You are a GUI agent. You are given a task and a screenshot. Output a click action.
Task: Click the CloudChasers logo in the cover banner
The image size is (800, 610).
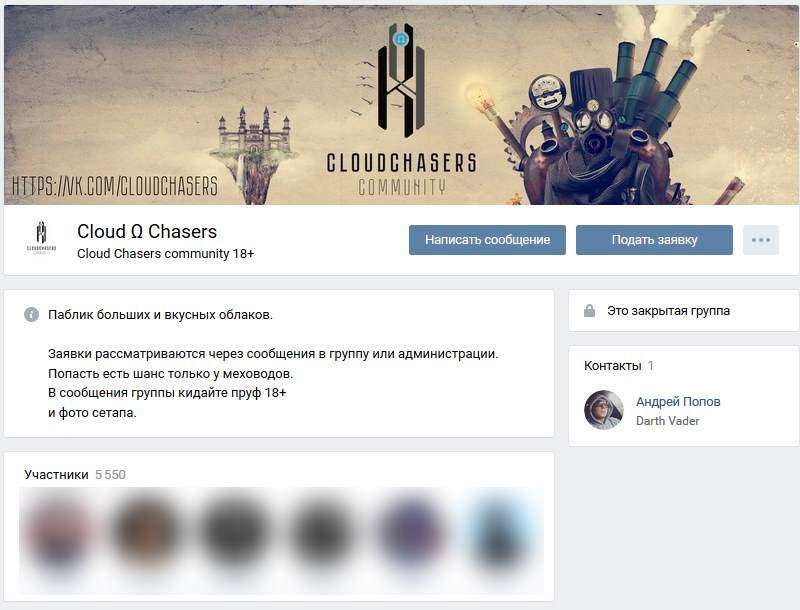402,110
